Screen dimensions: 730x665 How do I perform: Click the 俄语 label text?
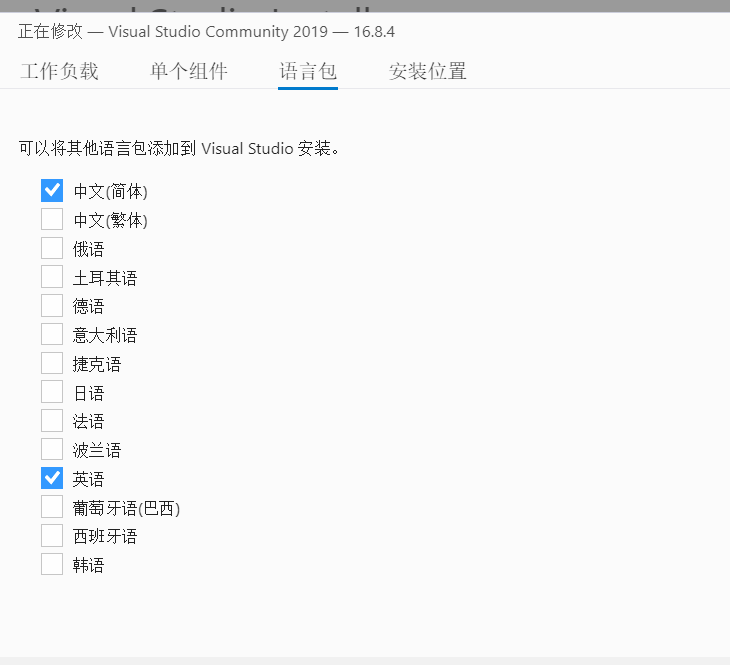tap(88, 249)
